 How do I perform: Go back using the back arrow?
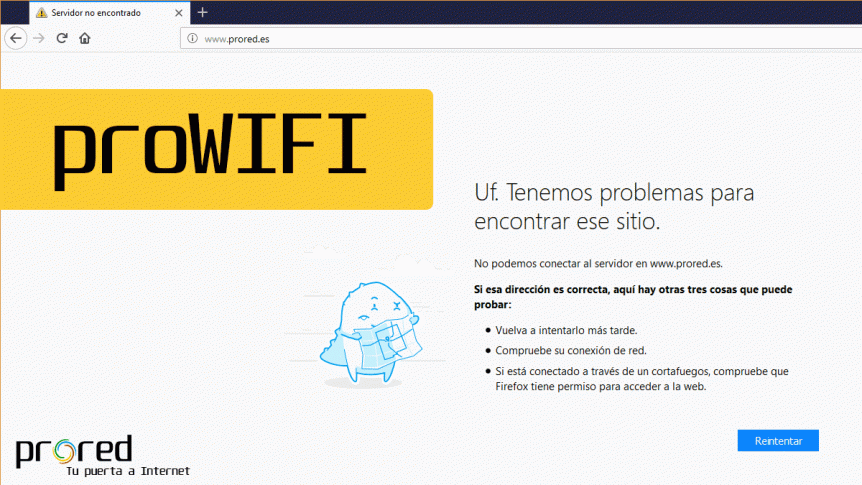coord(15,38)
